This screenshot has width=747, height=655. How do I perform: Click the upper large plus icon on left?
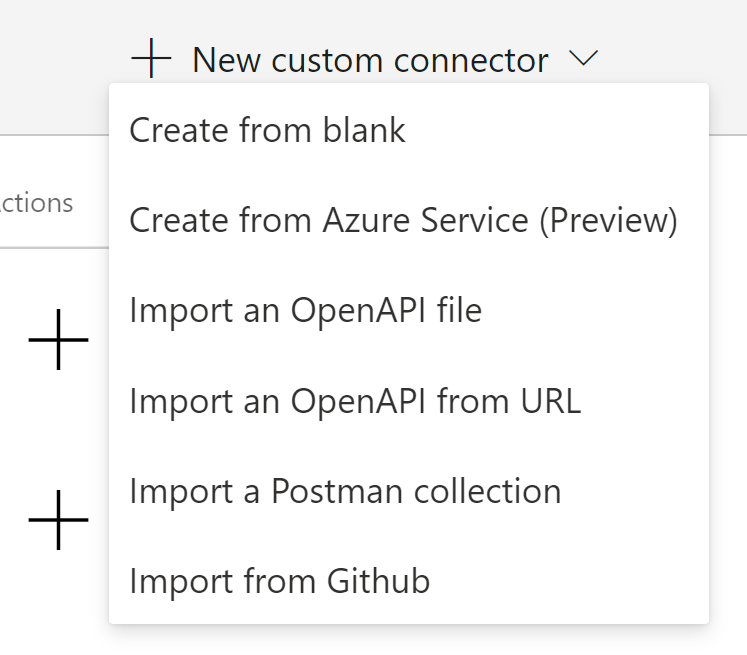tap(59, 340)
